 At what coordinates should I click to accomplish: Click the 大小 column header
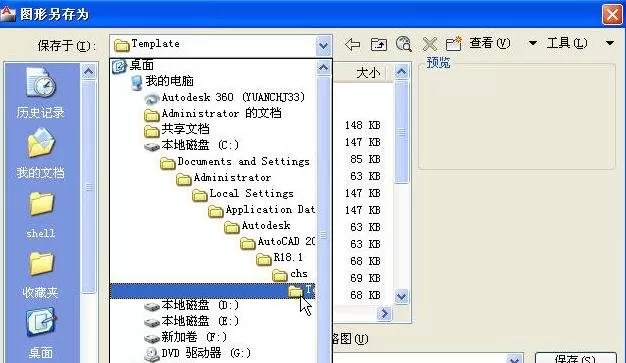[x=368, y=73]
